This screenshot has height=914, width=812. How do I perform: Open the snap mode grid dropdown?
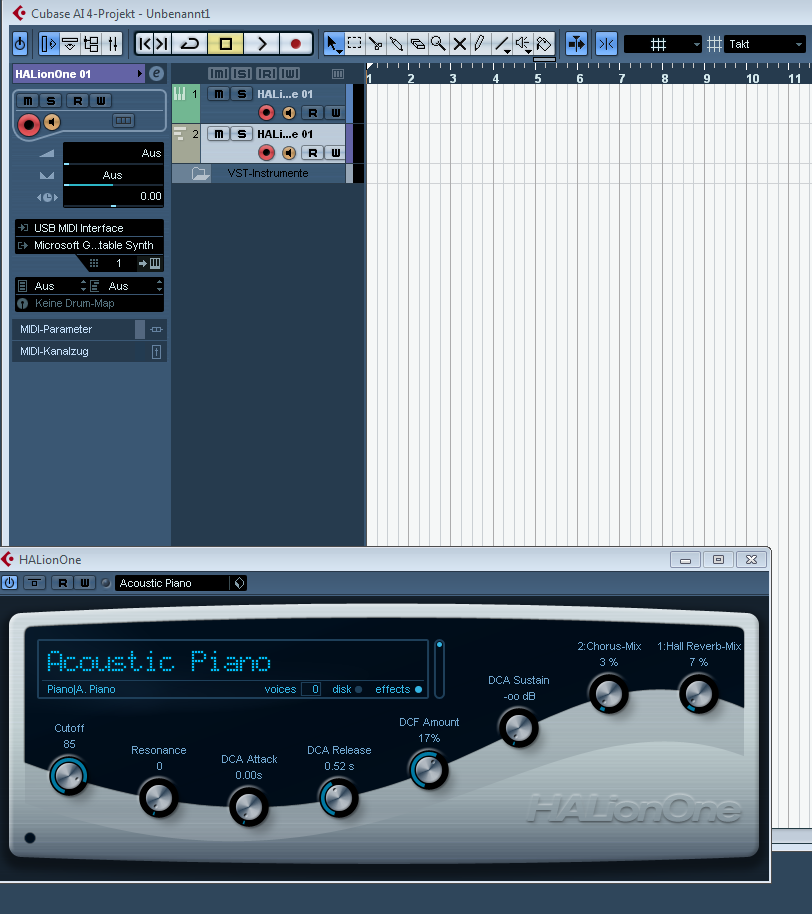(663, 44)
